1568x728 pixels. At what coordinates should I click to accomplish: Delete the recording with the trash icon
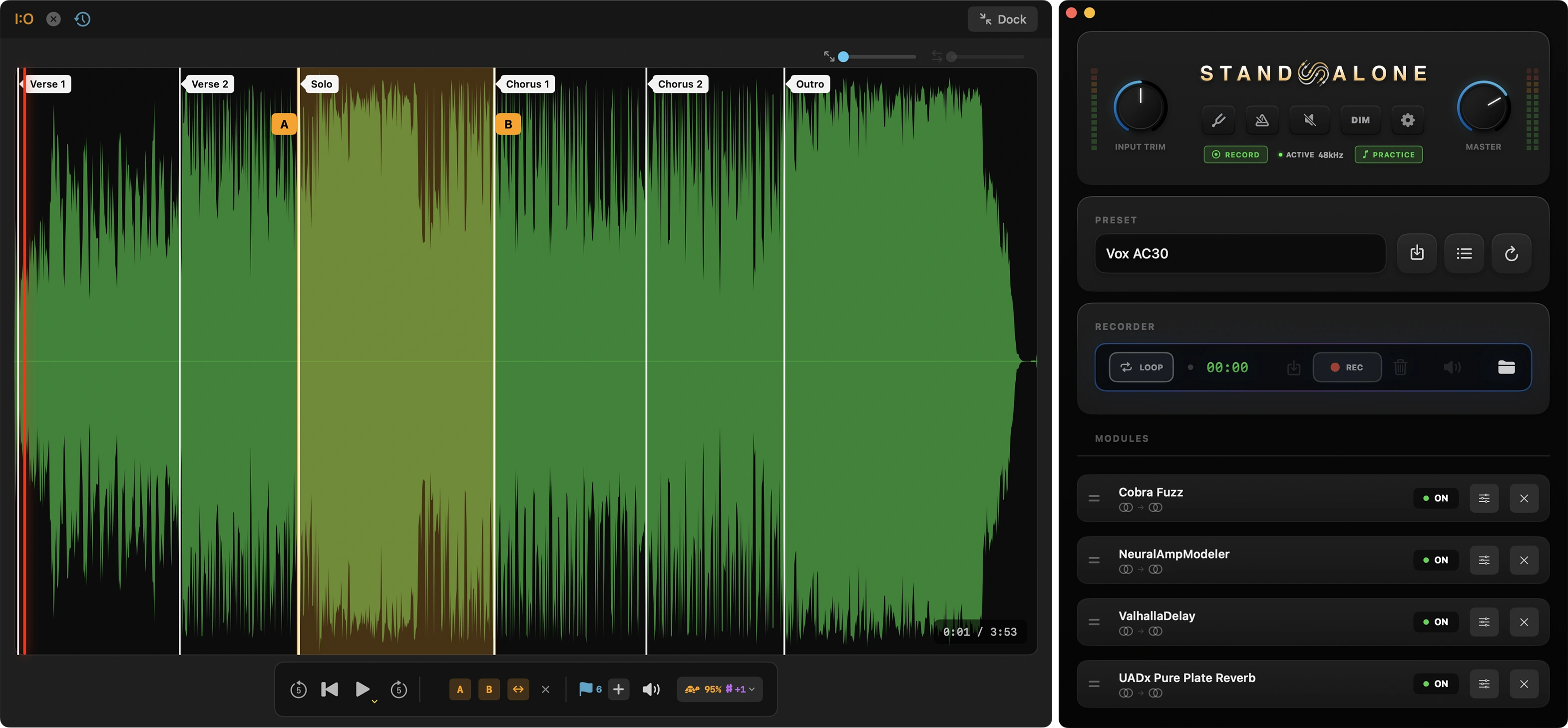(1400, 367)
